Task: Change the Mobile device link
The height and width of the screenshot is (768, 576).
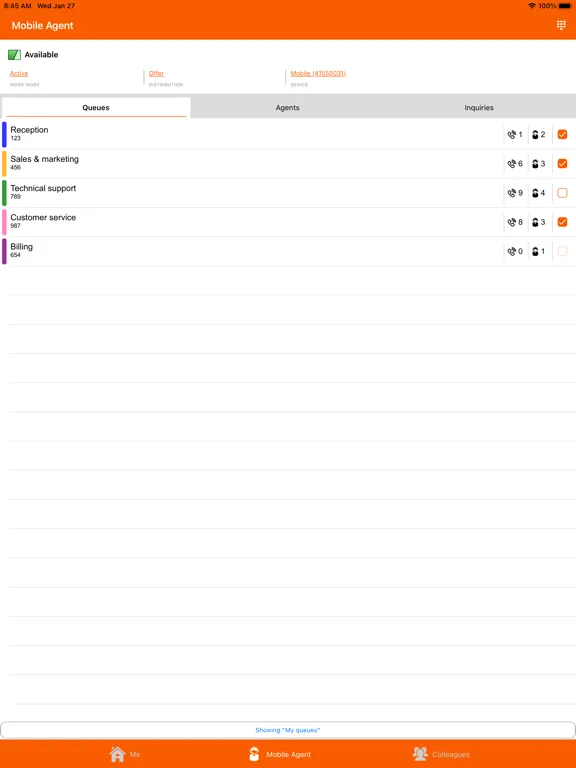Action: click(x=318, y=73)
